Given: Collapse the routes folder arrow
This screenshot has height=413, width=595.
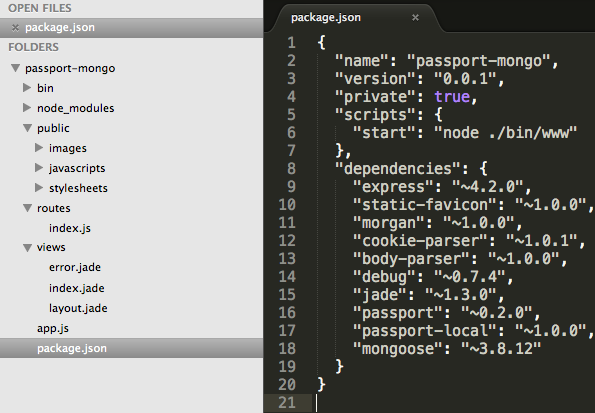Looking at the screenshot, I should tap(27, 208).
